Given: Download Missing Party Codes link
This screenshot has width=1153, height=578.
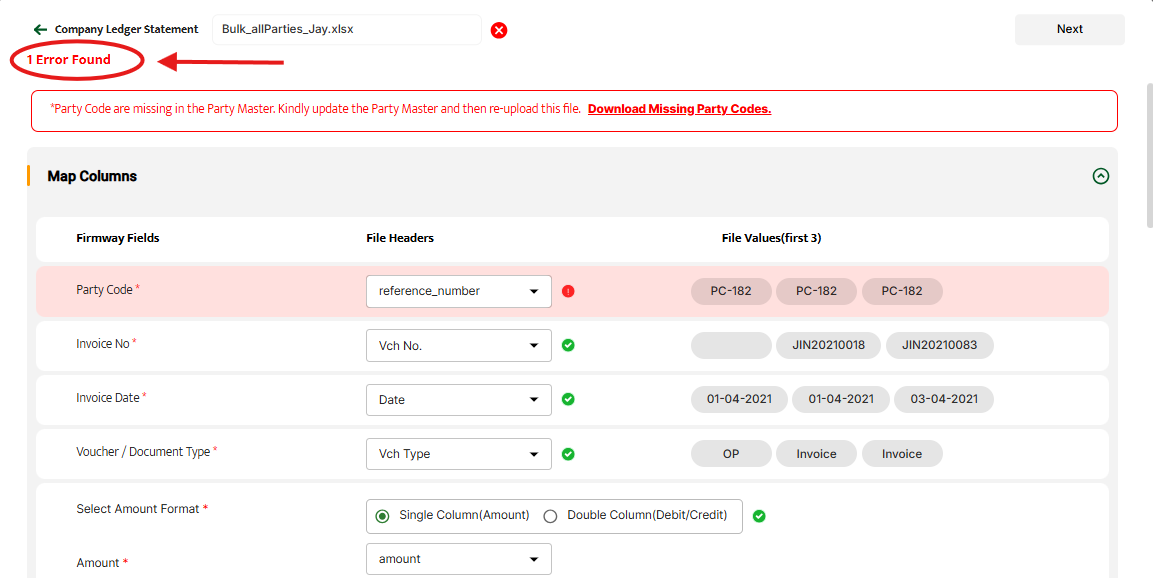Looking at the screenshot, I should (679, 109).
